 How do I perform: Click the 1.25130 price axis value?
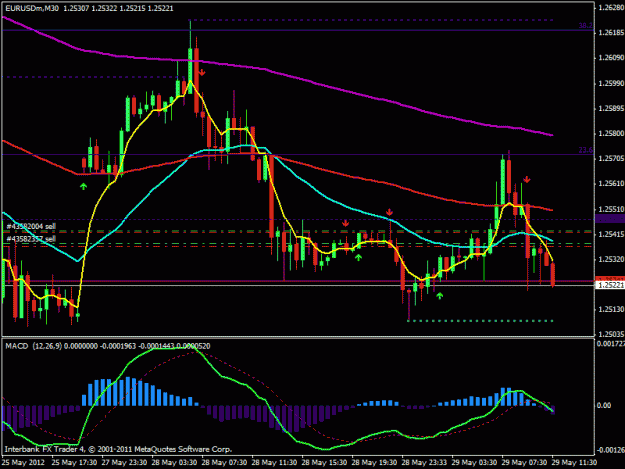click(x=611, y=309)
